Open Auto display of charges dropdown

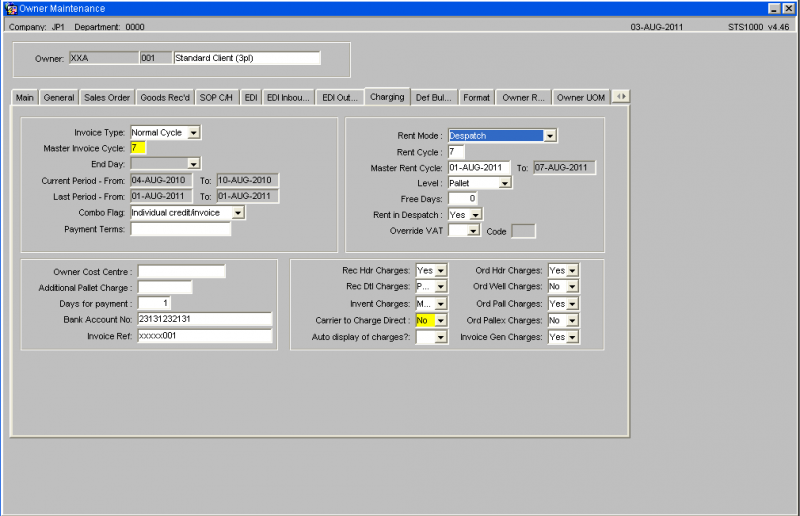pos(441,337)
